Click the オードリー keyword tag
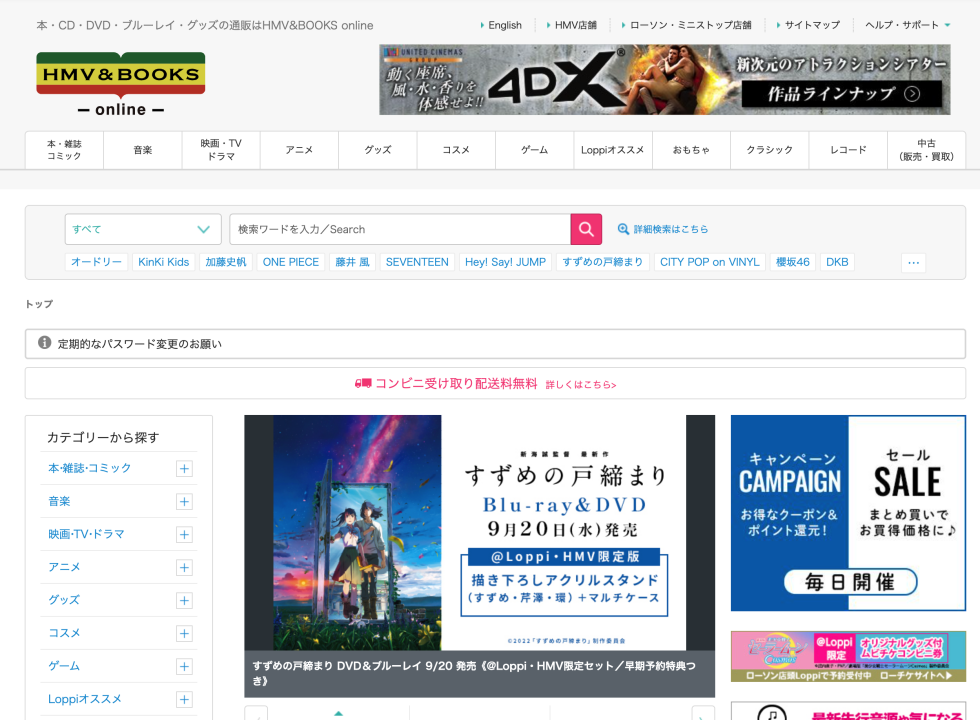This screenshot has width=980, height=720. (x=96, y=262)
